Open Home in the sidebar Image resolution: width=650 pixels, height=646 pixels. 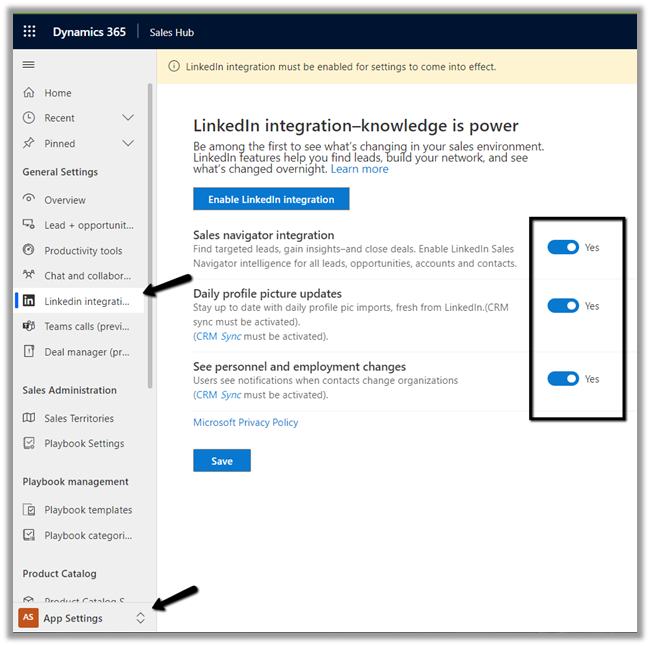(x=79, y=92)
